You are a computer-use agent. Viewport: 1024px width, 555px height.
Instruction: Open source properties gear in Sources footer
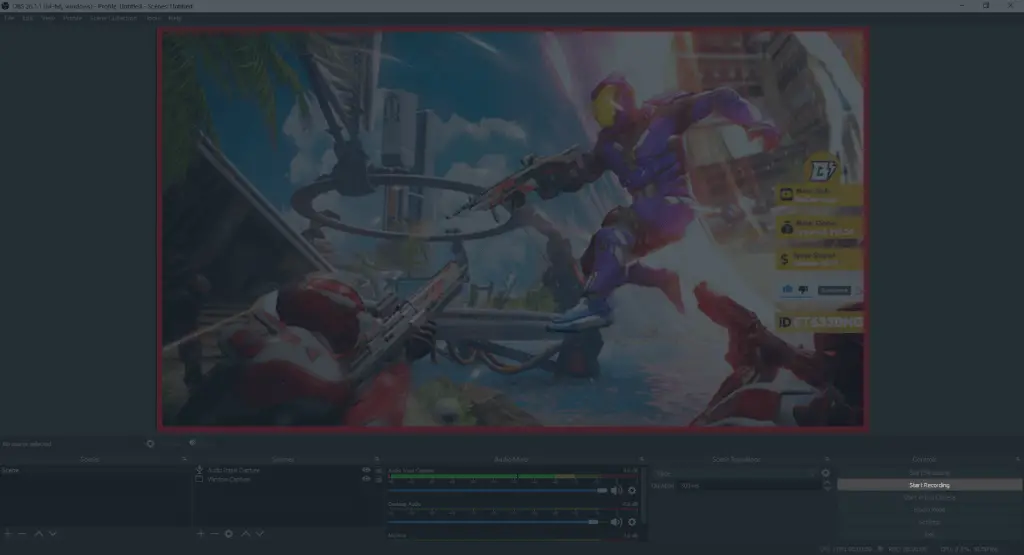229,533
